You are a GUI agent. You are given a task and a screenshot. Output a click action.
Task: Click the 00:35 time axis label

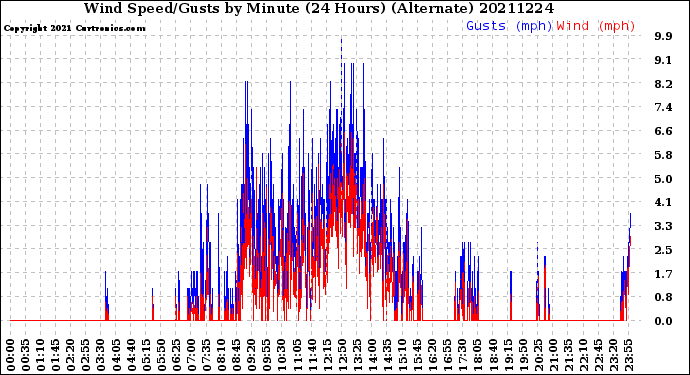[26, 355]
